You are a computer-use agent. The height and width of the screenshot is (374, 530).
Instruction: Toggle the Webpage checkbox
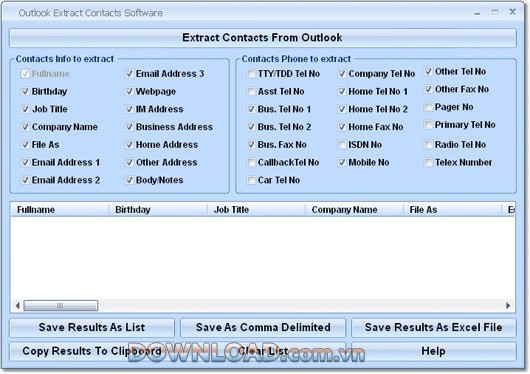129,91
